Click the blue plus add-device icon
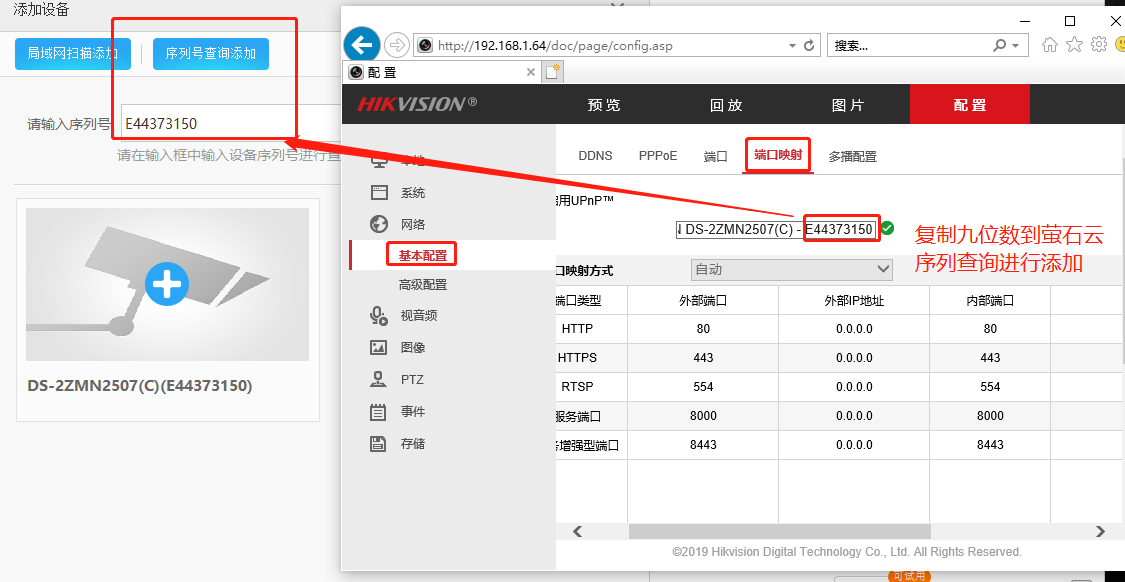1125x582 pixels. tap(167, 284)
